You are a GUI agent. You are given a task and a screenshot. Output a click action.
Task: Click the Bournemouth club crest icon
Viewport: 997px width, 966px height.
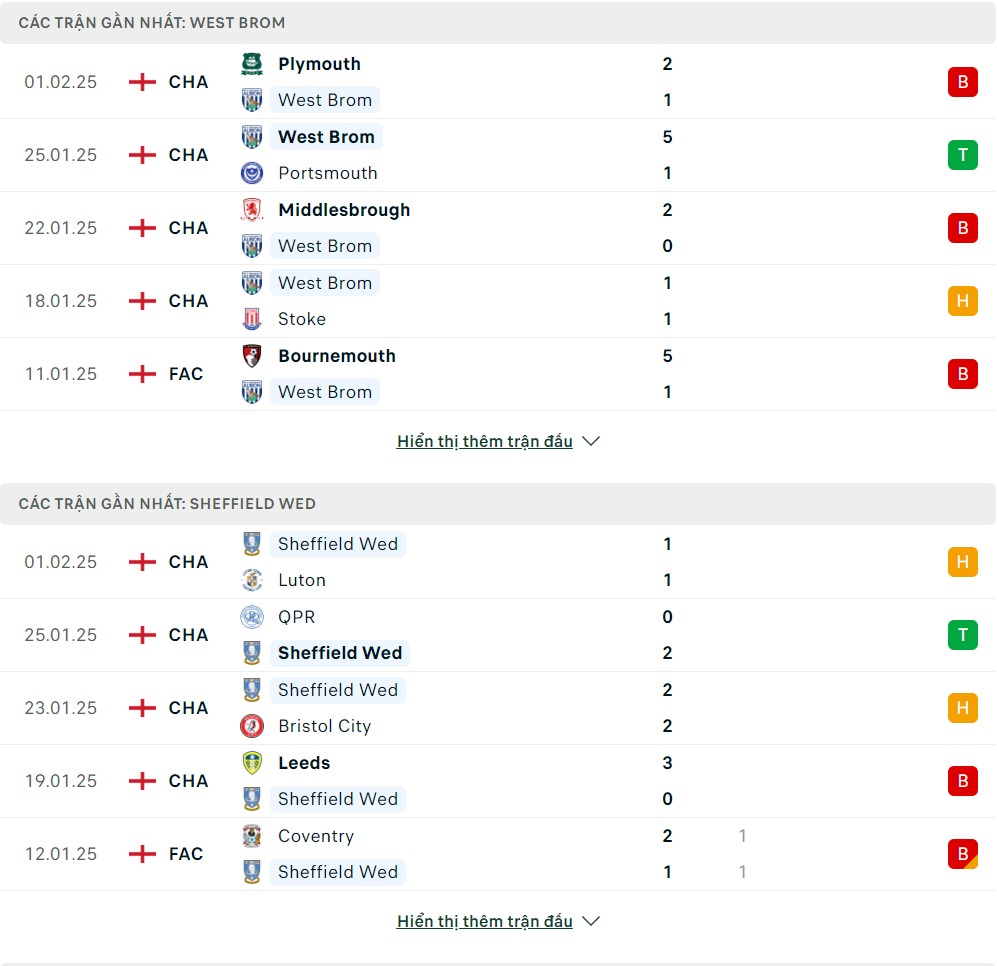pyautogui.click(x=252, y=355)
